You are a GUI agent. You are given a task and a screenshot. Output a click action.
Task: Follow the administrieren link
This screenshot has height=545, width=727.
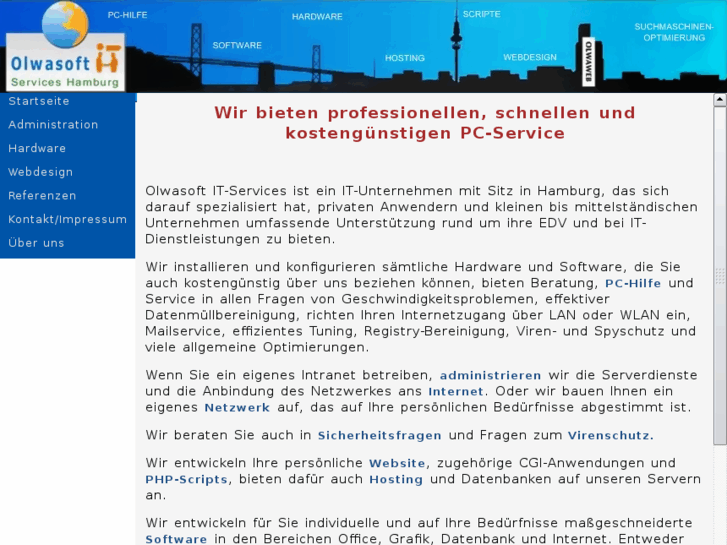tap(491, 375)
